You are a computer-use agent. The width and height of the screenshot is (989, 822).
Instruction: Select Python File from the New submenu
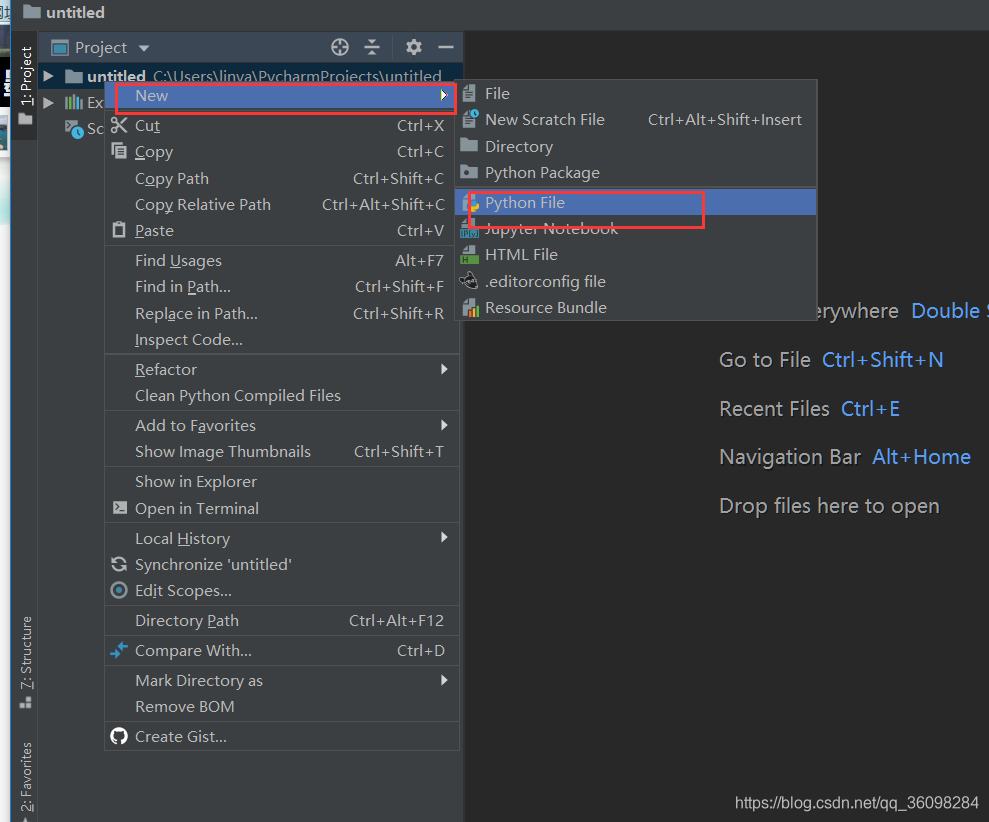click(x=635, y=203)
